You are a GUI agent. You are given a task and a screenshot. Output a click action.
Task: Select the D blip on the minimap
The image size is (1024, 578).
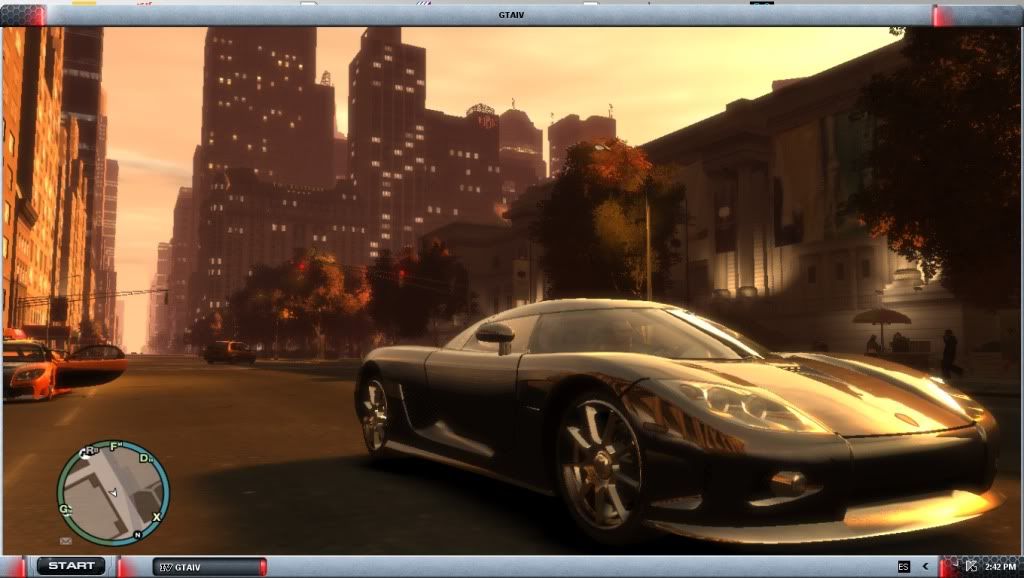point(145,458)
